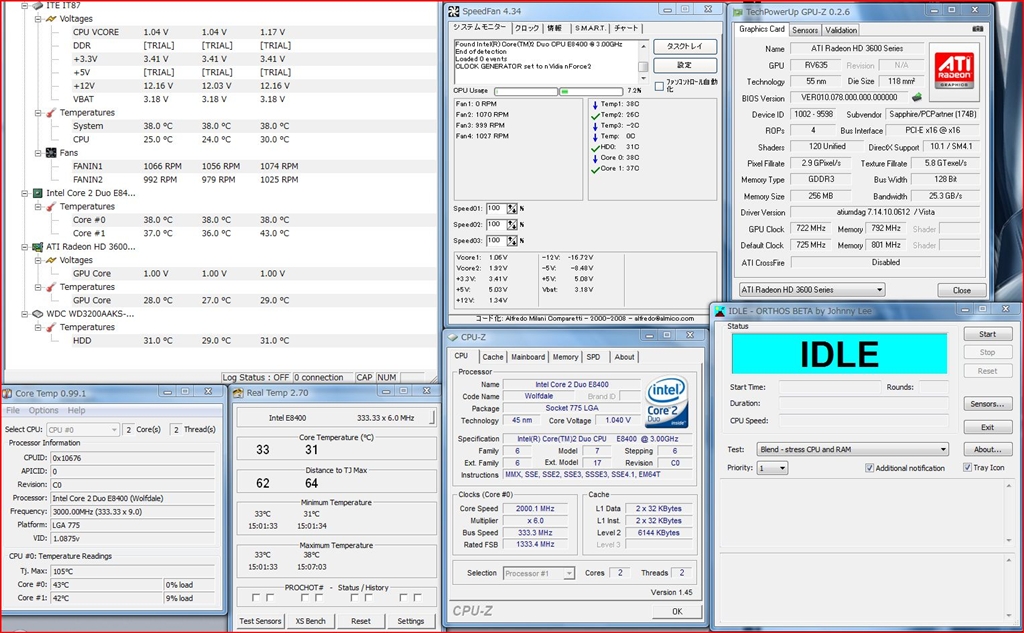
Task: Click the SpeedFan title bar fan icon
Action: 453,11
